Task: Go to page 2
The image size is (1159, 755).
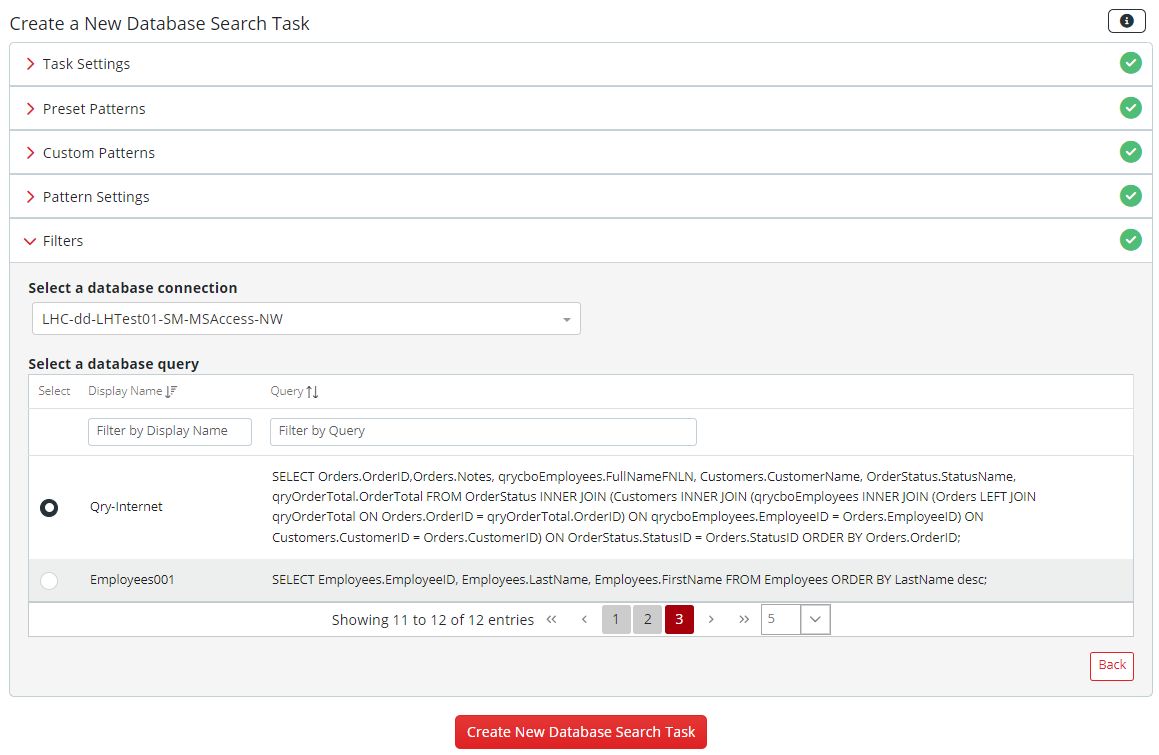Action: click(x=648, y=620)
